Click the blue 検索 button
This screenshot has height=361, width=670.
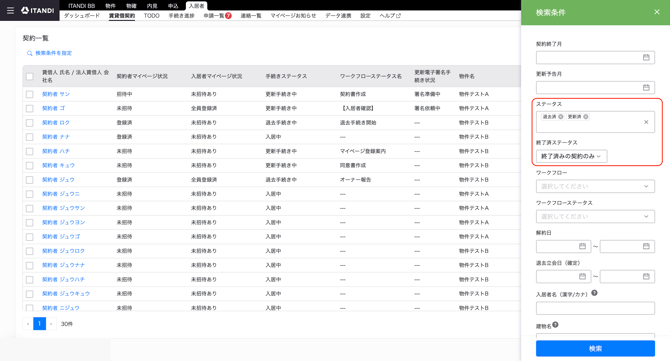click(595, 349)
